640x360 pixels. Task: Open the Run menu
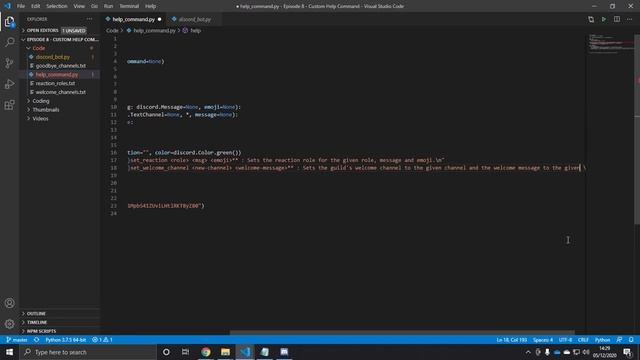(x=108, y=6)
